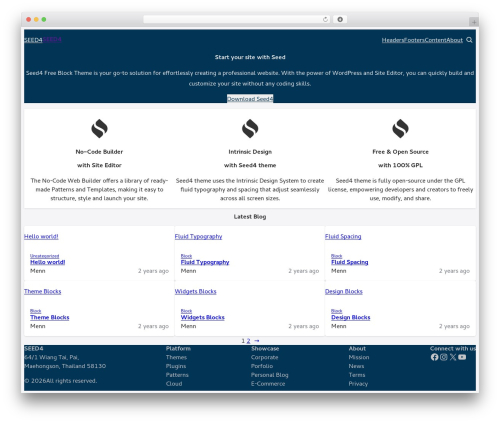Open the Uncategorized category link

point(44,256)
